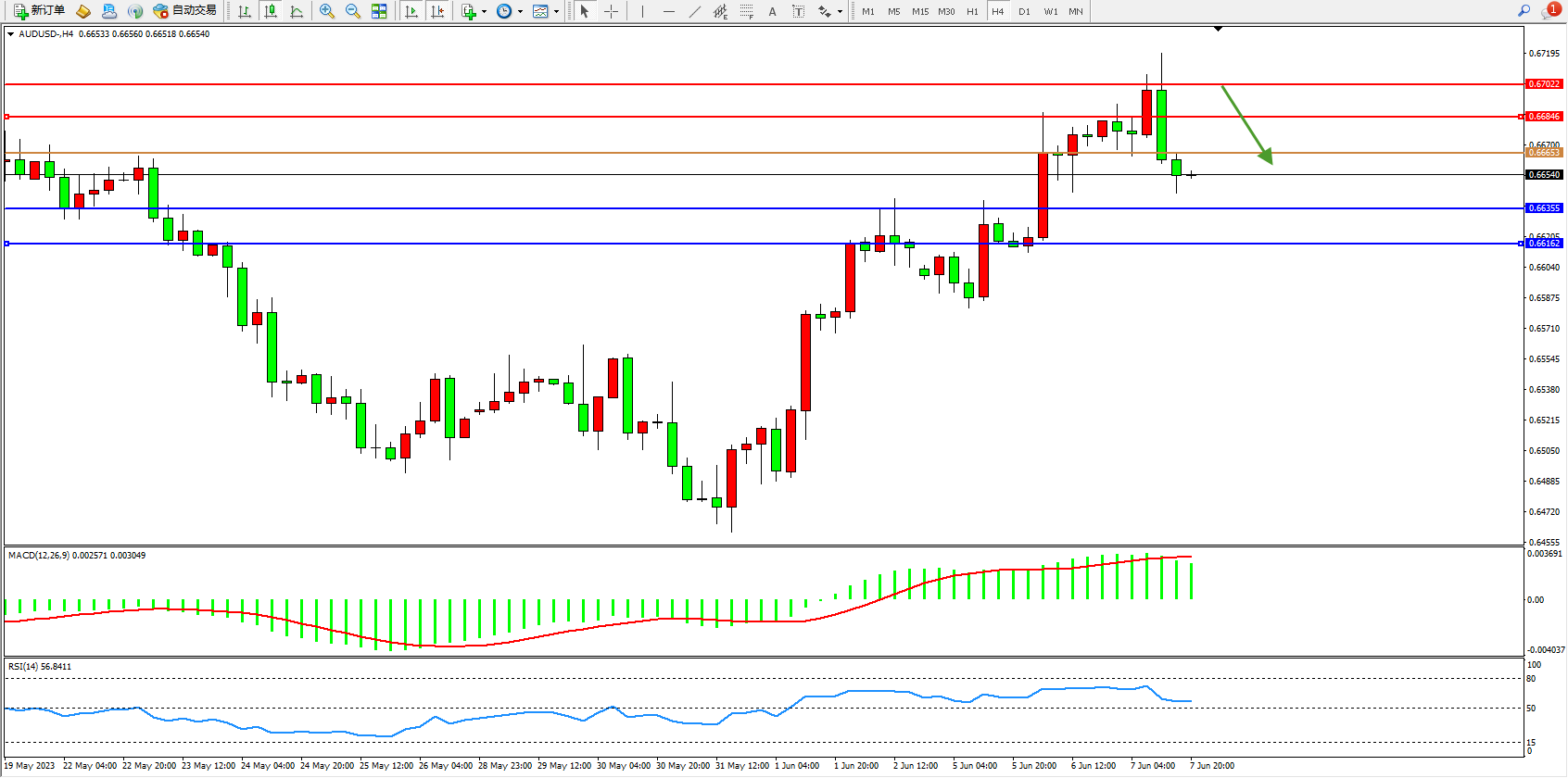This screenshot has width=1568, height=778.
Task: Switch chart to bar chart mode
Action: click(x=245, y=11)
